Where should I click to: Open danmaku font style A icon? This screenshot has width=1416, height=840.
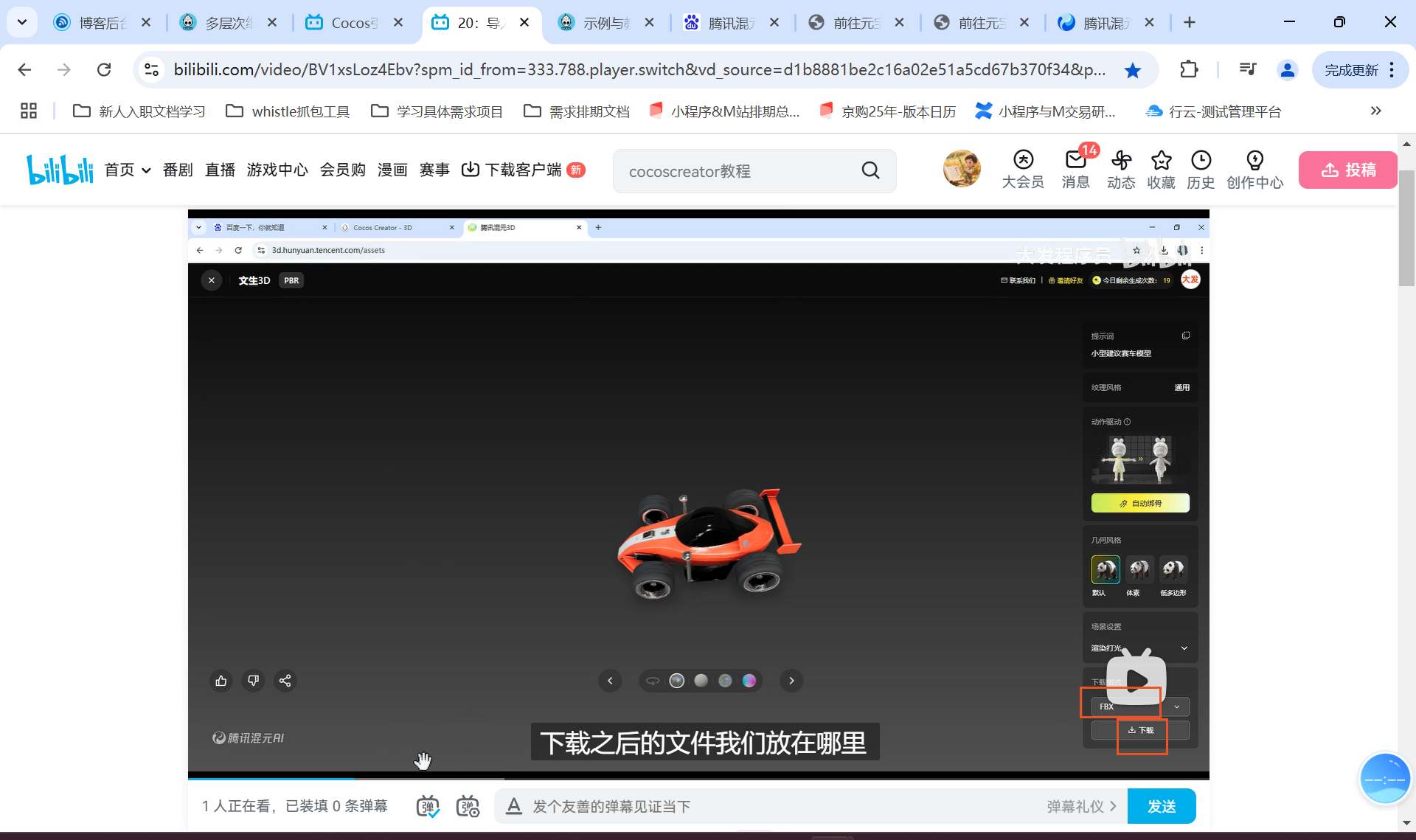click(514, 806)
